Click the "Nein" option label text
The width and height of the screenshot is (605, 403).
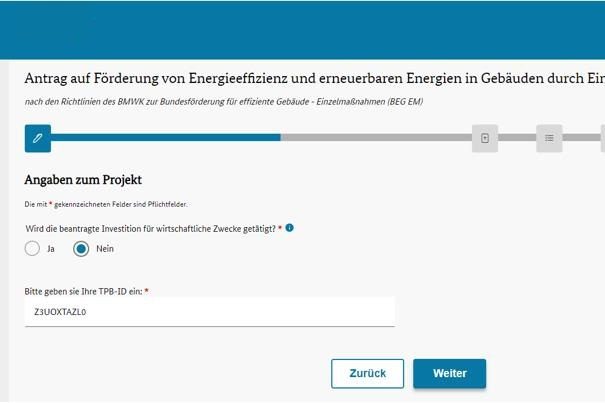[105, 248]
